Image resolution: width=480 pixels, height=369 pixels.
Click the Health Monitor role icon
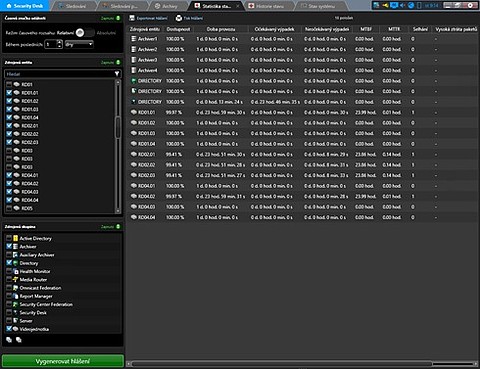click(15, 271)
